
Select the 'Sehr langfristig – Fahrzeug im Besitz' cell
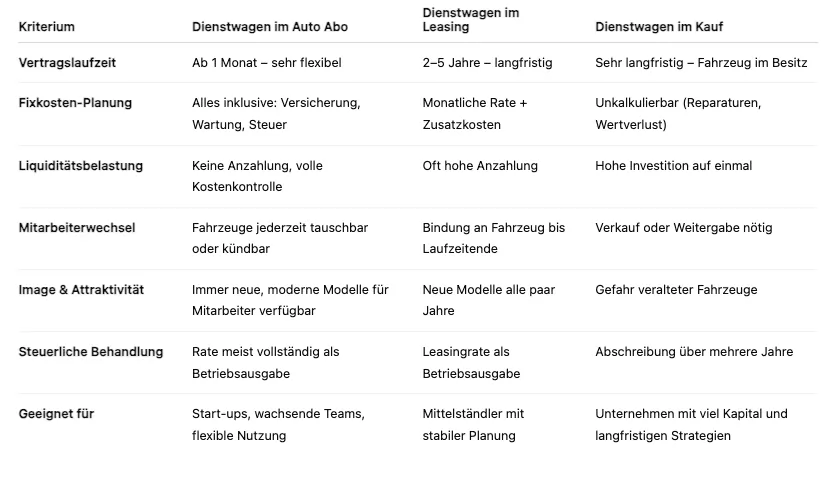tap(700, 62)
